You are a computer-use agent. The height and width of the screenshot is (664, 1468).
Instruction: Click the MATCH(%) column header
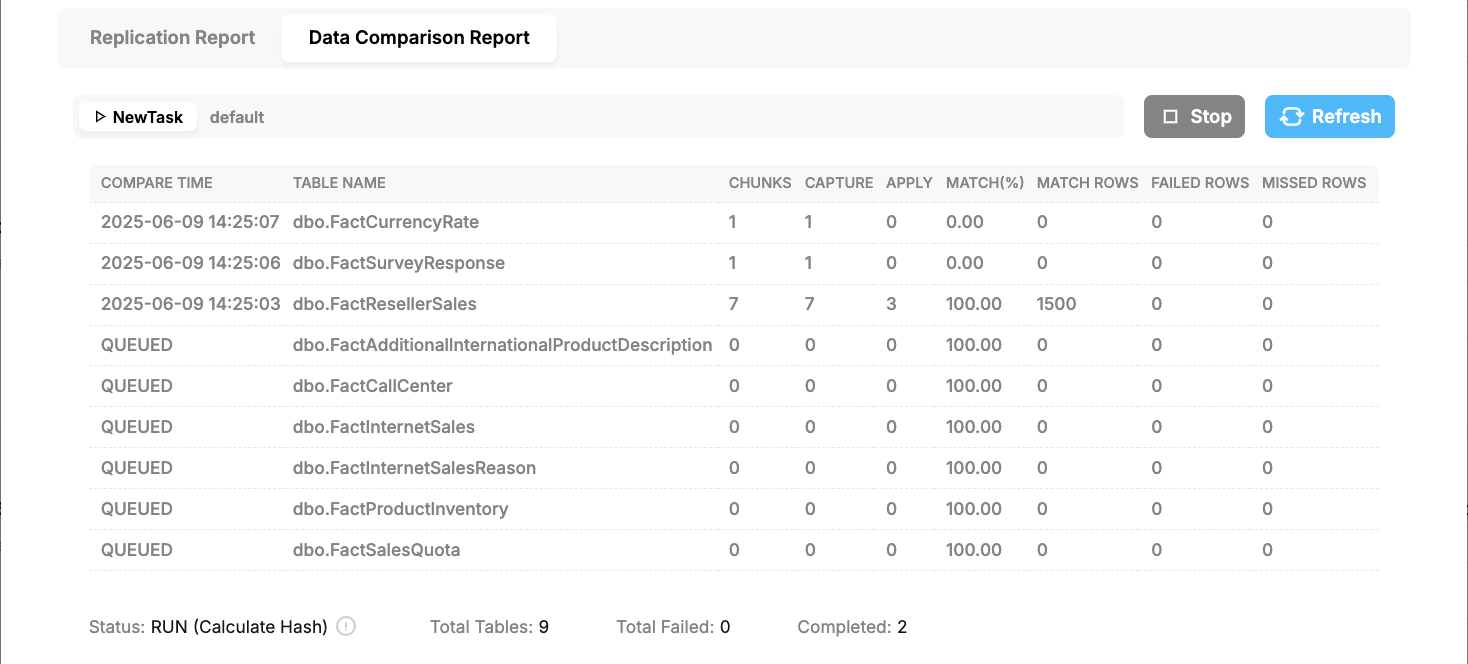pos(985,183)
